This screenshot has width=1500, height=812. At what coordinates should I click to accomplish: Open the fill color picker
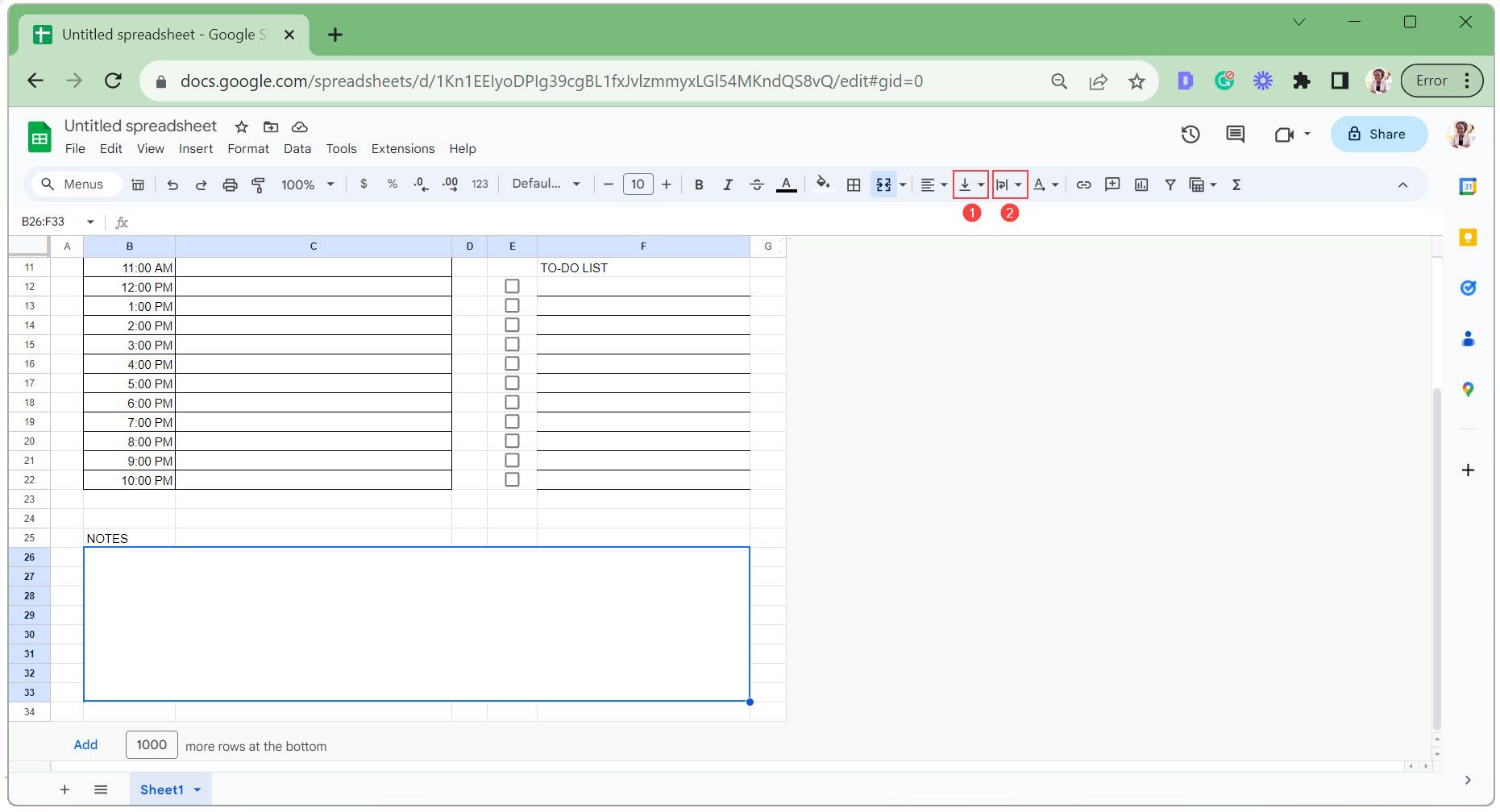[823, 184]
